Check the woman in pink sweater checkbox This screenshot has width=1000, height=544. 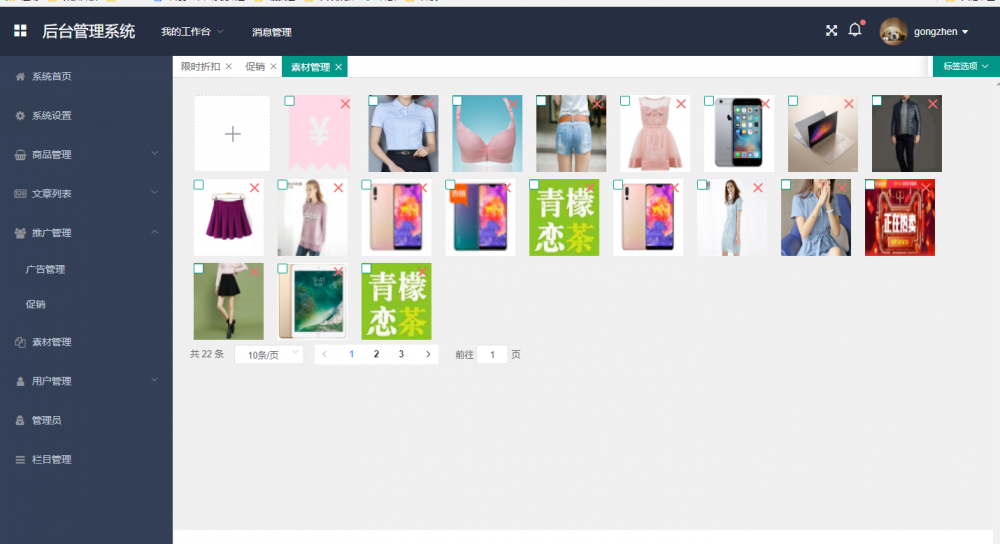coord(283,185)
